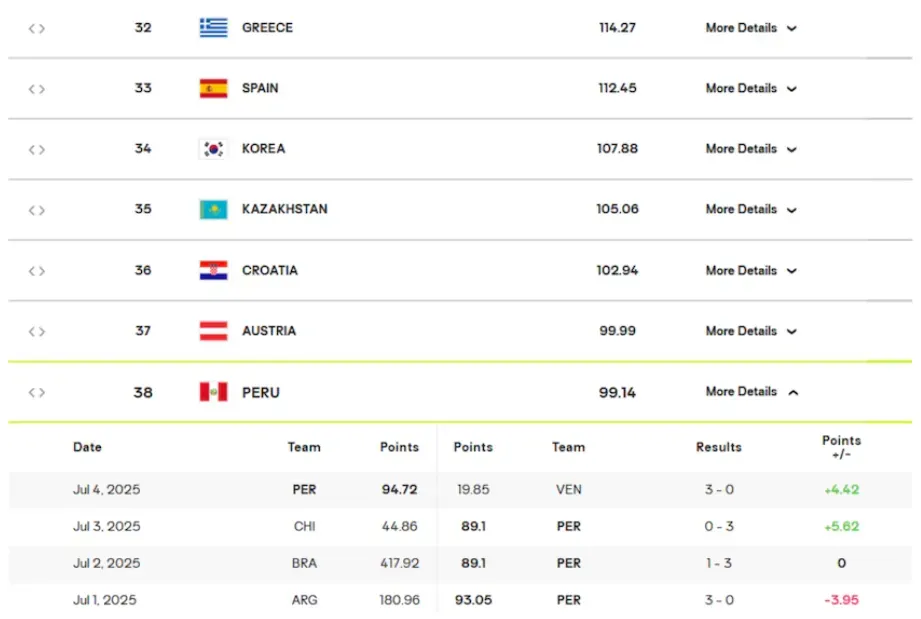
Task: Collapse Peru's More Details section
Action: (750, 392)
